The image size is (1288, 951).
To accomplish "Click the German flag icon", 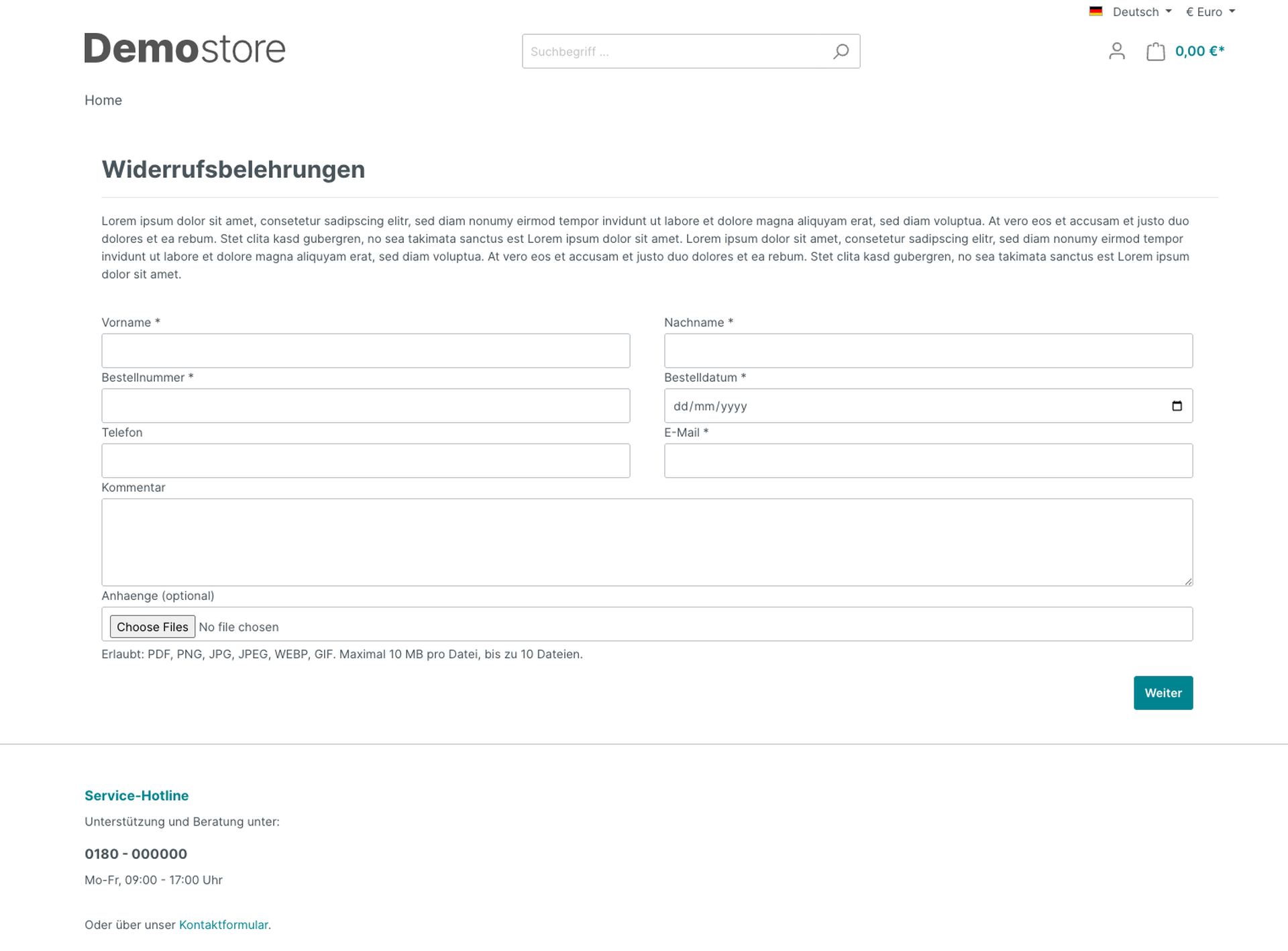I will click(1095, 11).
